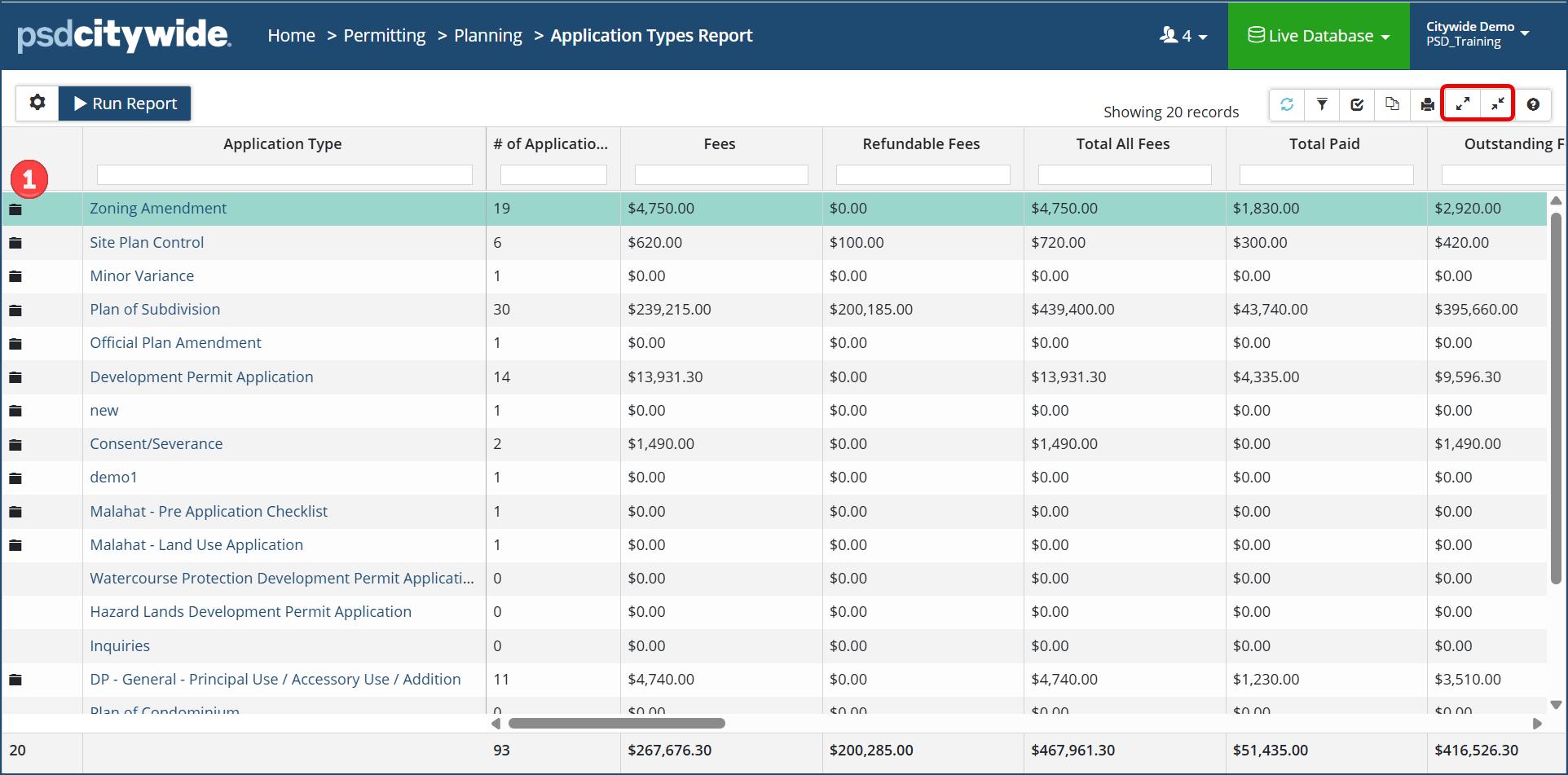Open report settings gear icon
Image resolution: width=1568 pixels, height=775 pixels.
pyautogui.click(x=37, y=103)
